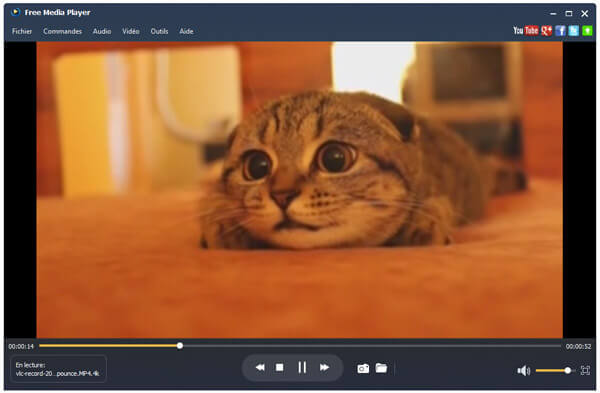Click the rewind playback button
This screenshot has height=393, width=600.
pyautogui.click(x=260, y=368)
